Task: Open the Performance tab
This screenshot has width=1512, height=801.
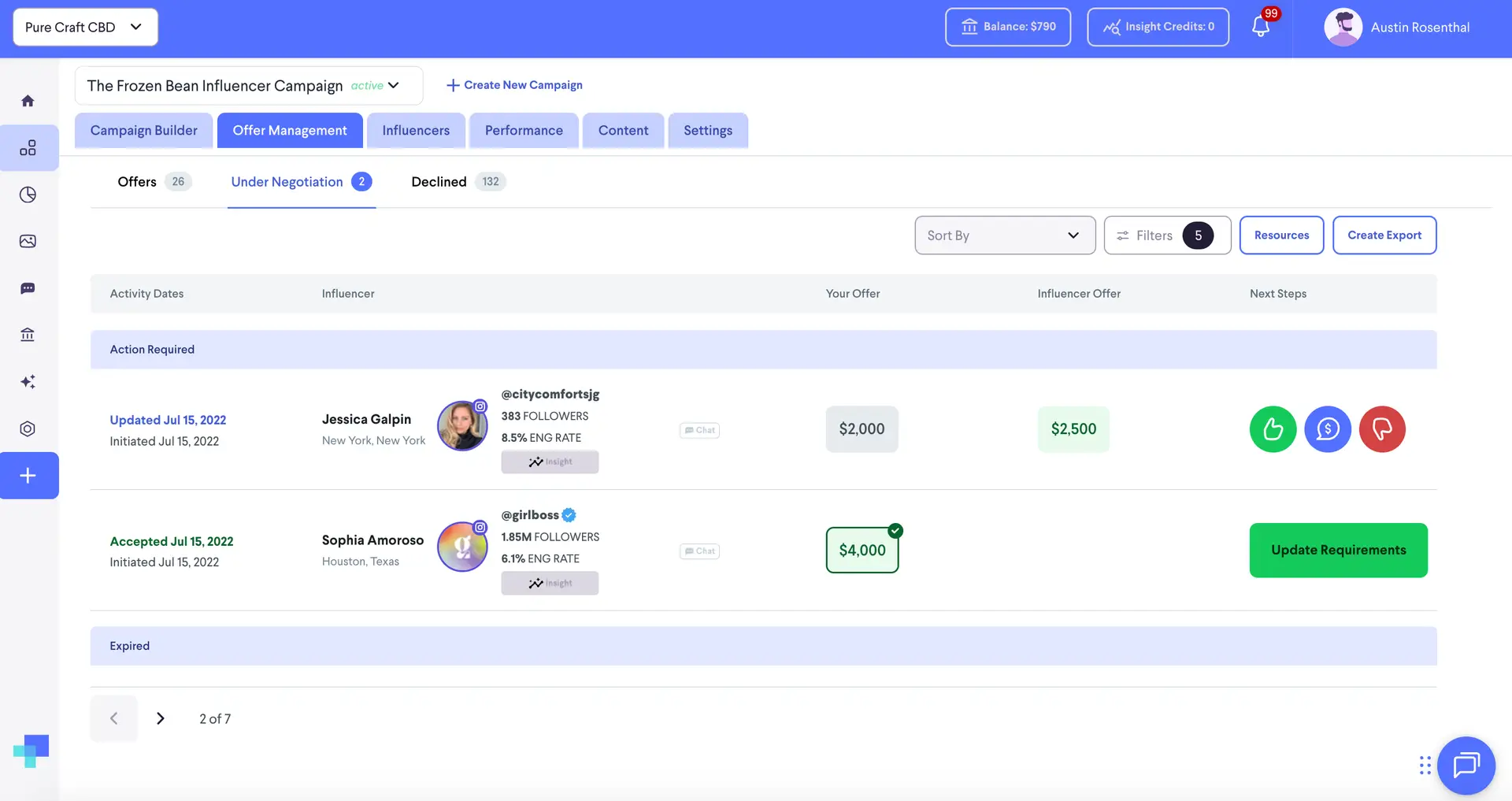Action: [x=523, y=130]
